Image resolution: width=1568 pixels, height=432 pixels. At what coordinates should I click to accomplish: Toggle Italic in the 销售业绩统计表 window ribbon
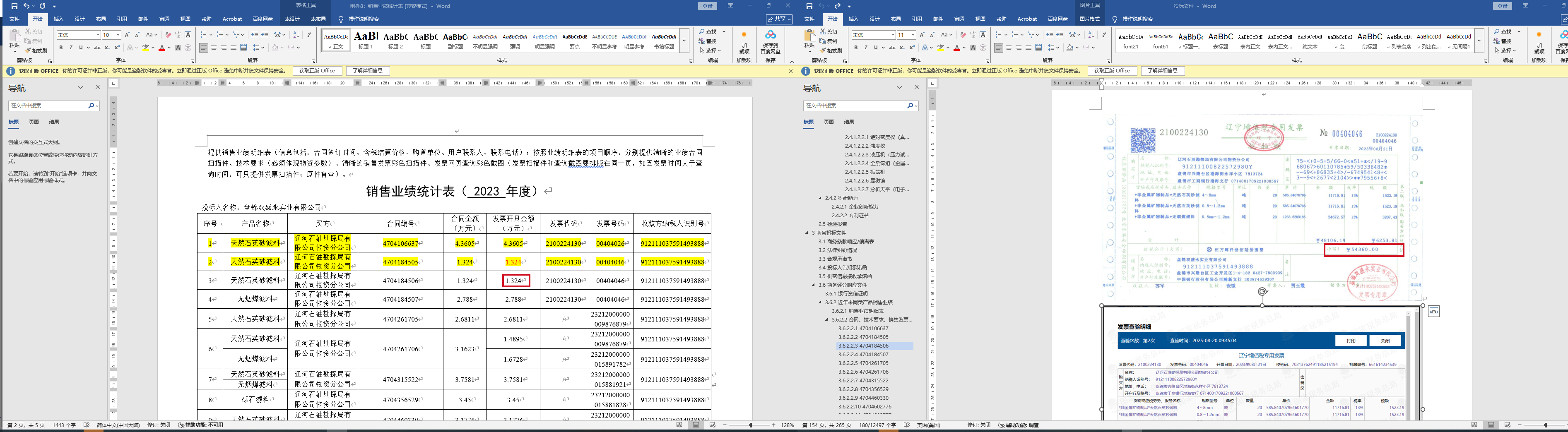click(x=71, y=48)
